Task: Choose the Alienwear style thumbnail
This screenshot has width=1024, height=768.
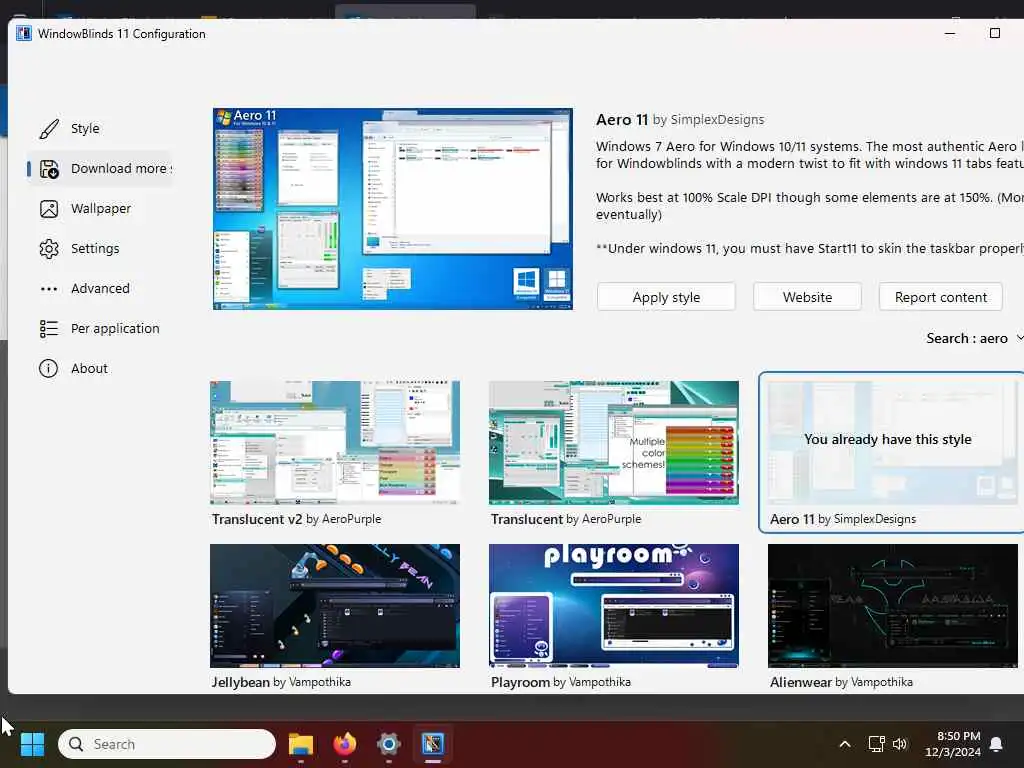Action: tap(893, 606)
